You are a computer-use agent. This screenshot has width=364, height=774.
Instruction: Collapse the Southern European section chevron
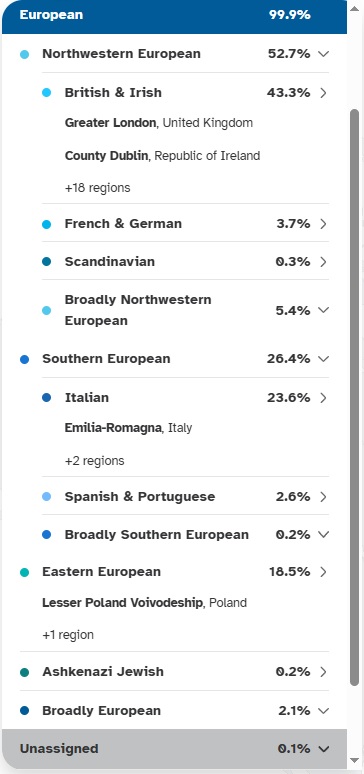coord(324,359)
